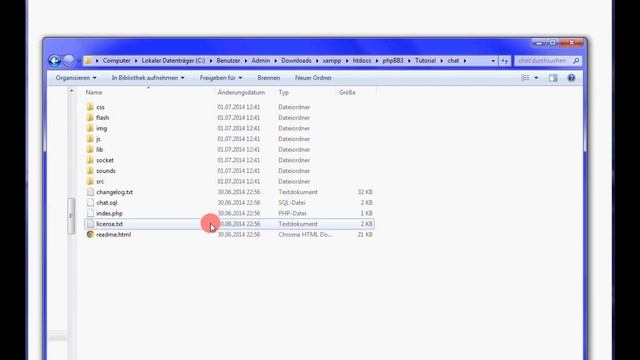This screenshot has width=640, height=360.
Task: Select the css folder icon
Action: click(x=90, y=107)
